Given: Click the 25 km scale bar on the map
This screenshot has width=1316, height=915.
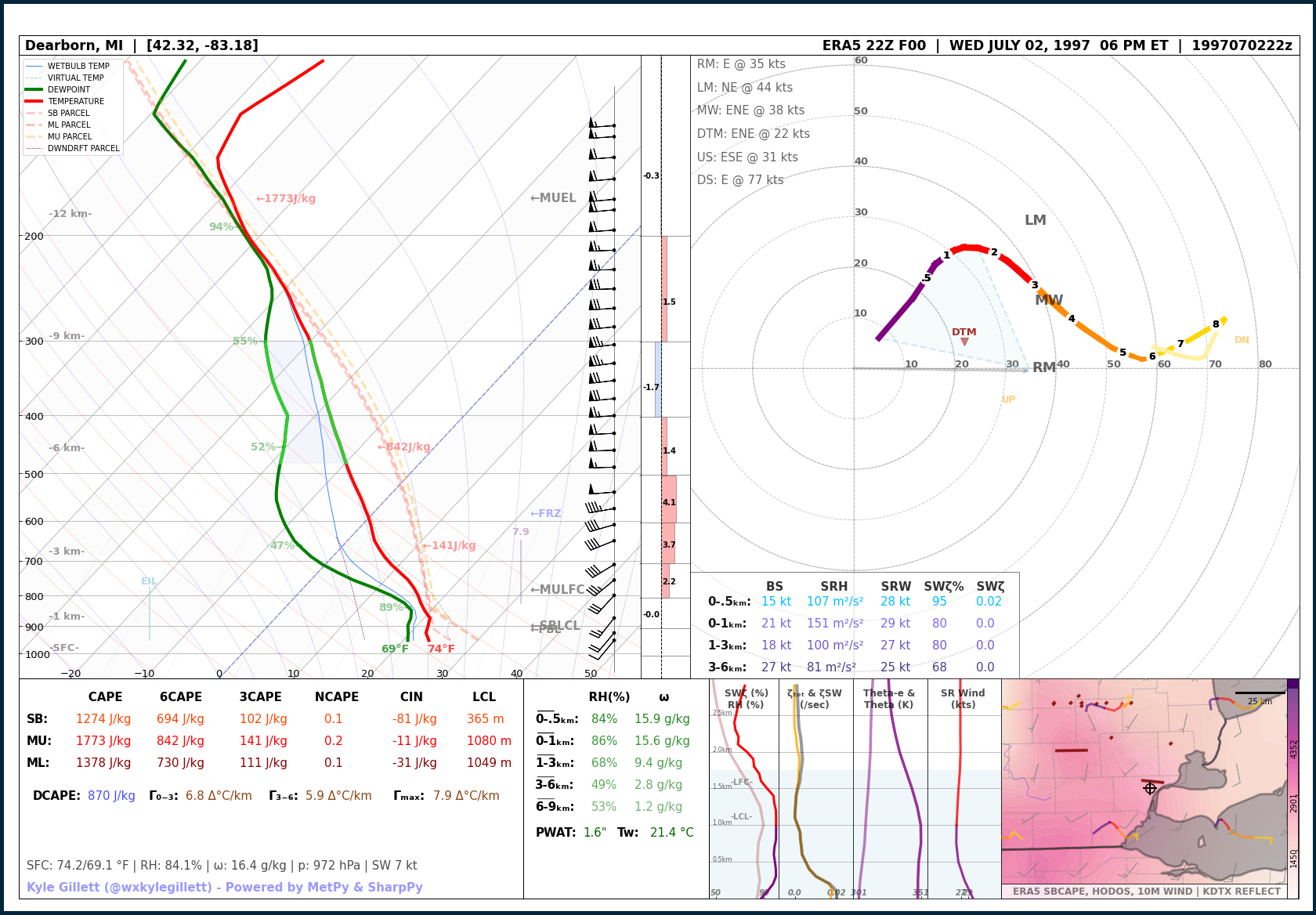Looking at the screenshot, I should (1260, 693).
